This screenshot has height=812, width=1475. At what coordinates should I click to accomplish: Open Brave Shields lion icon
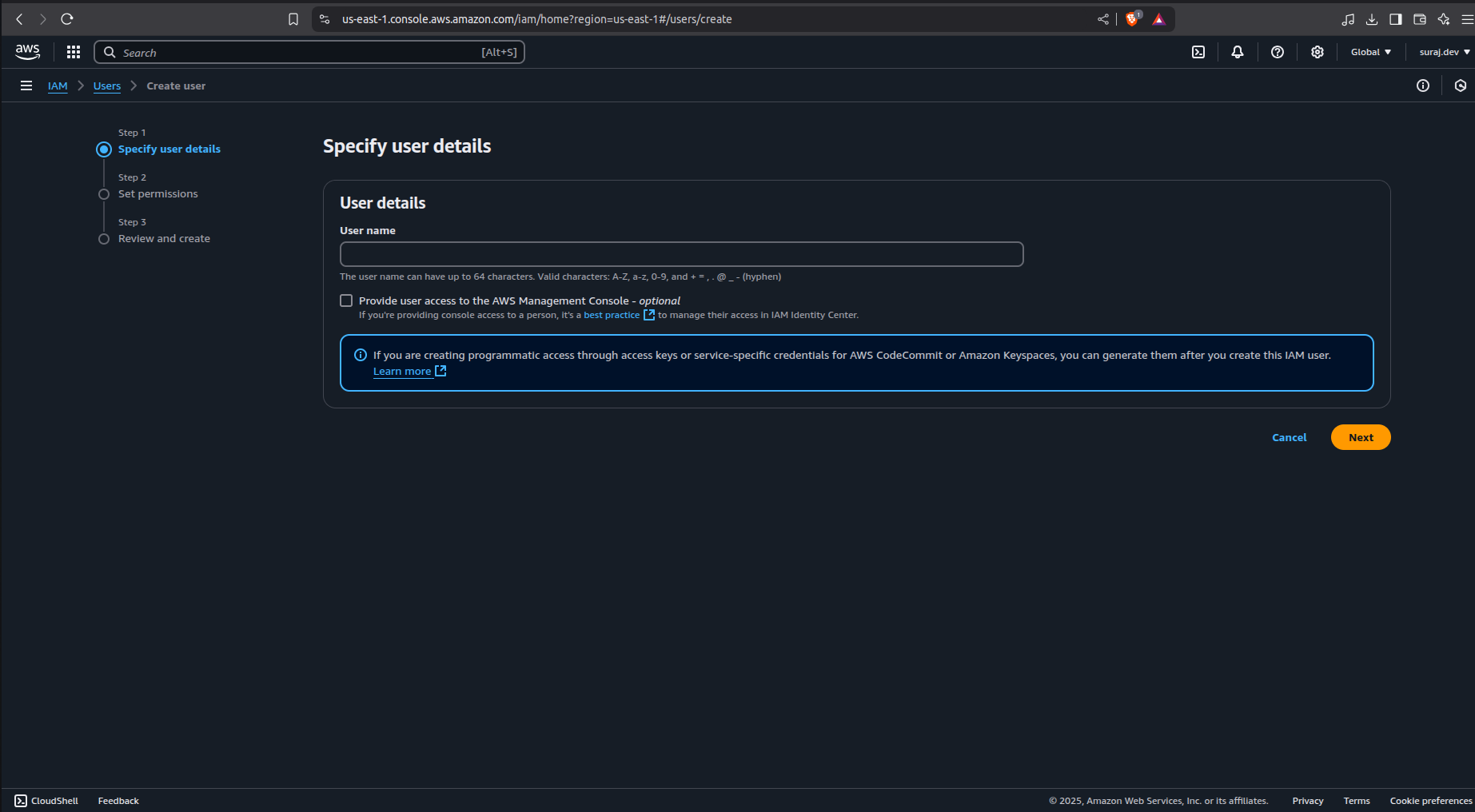pyautogui.click(x=1132, y=19)
